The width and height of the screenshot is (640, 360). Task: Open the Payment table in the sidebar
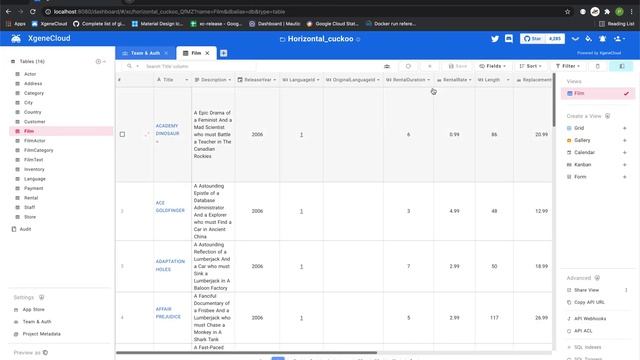[33, 189]
